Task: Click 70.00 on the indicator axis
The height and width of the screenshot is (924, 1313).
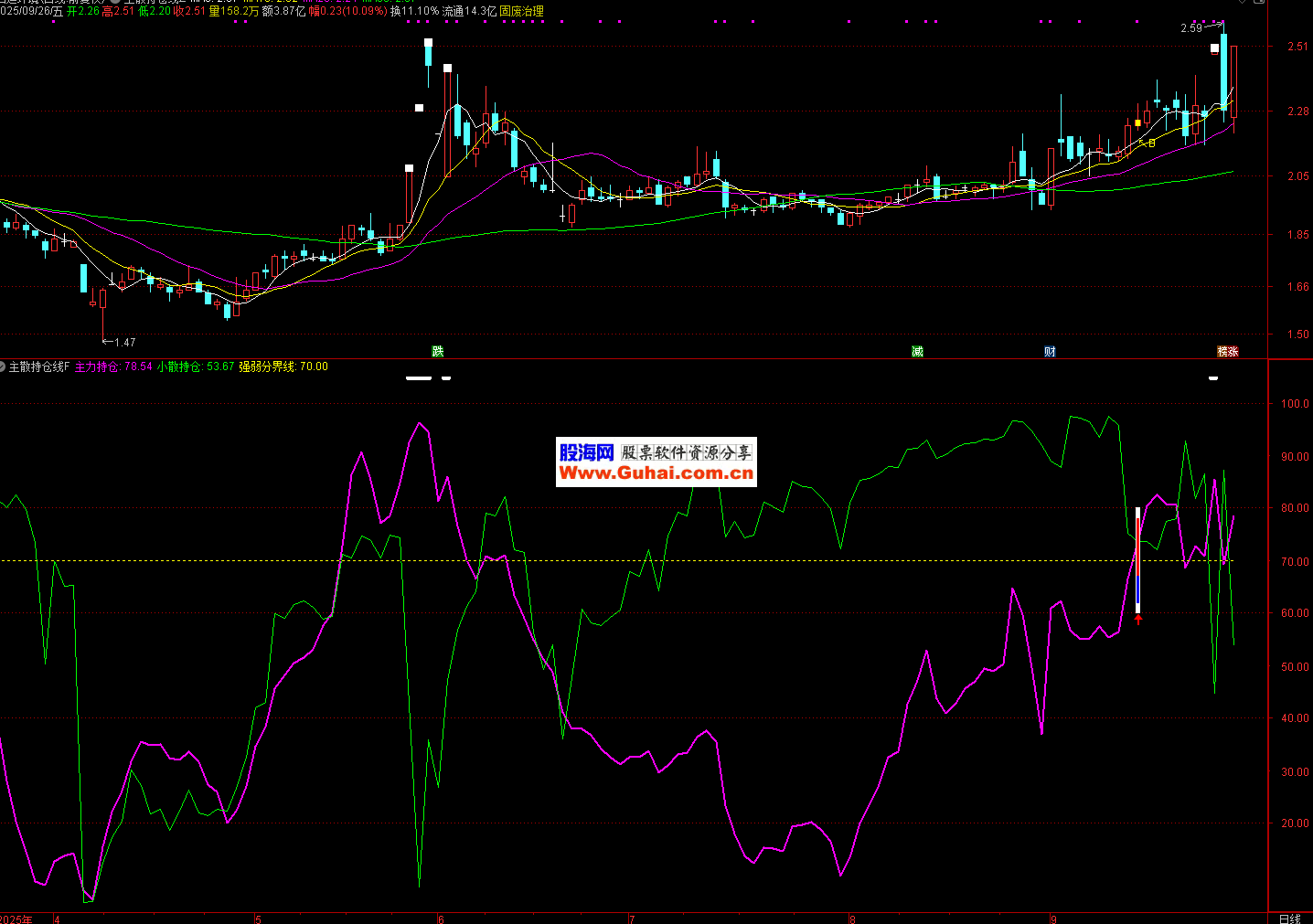Action: 1295,562
